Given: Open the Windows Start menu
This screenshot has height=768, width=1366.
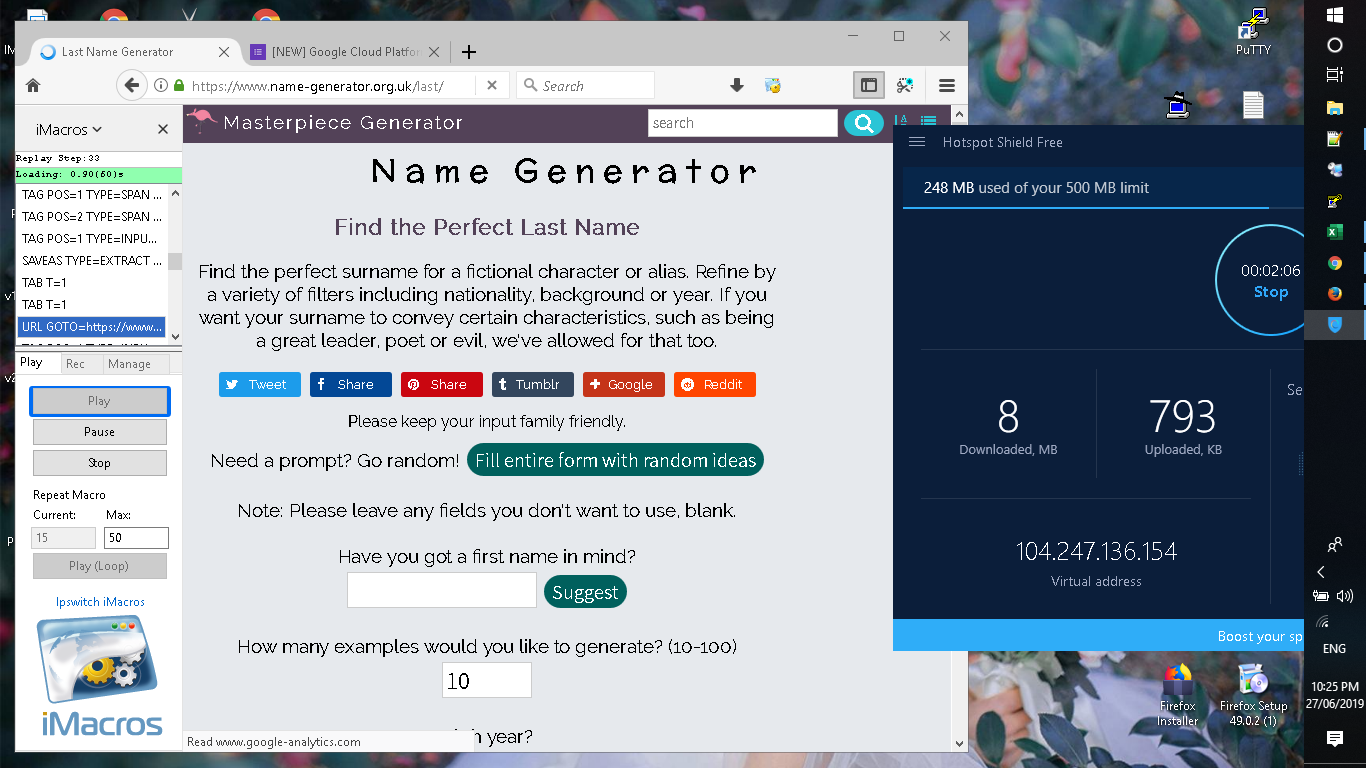Looking at the screenshot, I should [x=1334, y=15].
